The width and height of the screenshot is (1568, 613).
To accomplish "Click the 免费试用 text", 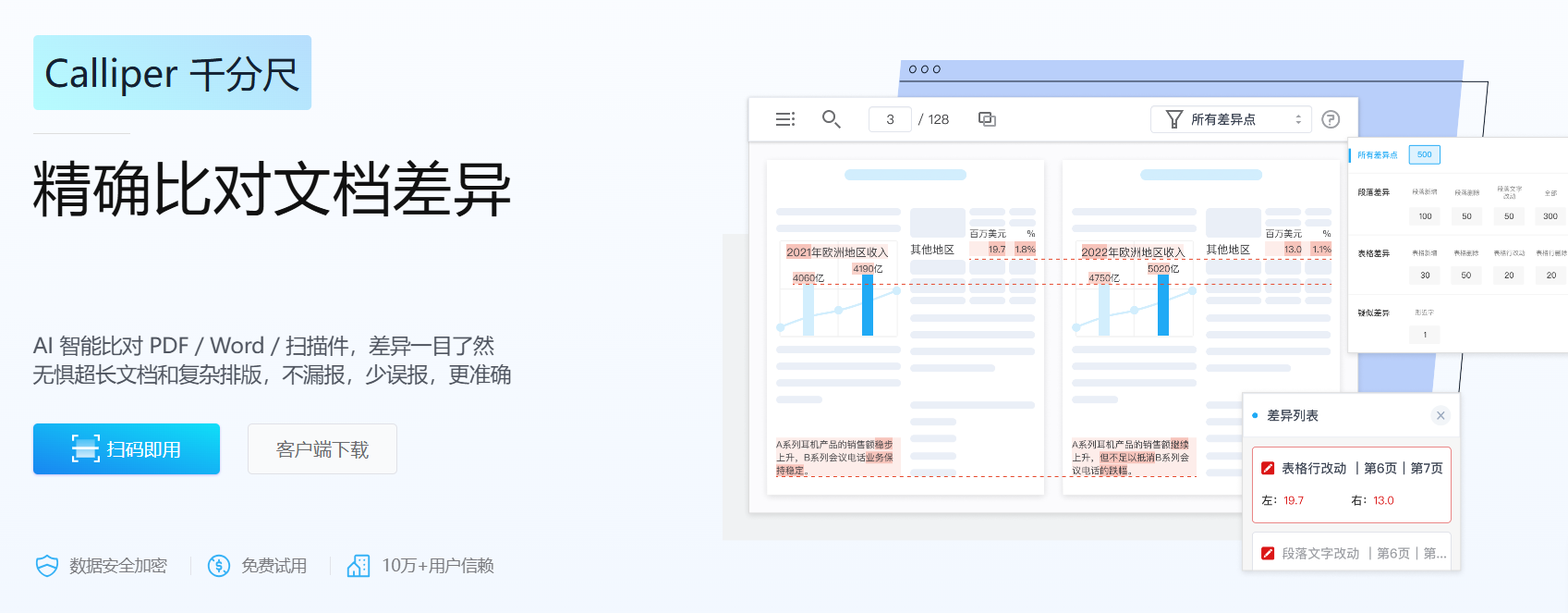I will click(x=273, y=566).
